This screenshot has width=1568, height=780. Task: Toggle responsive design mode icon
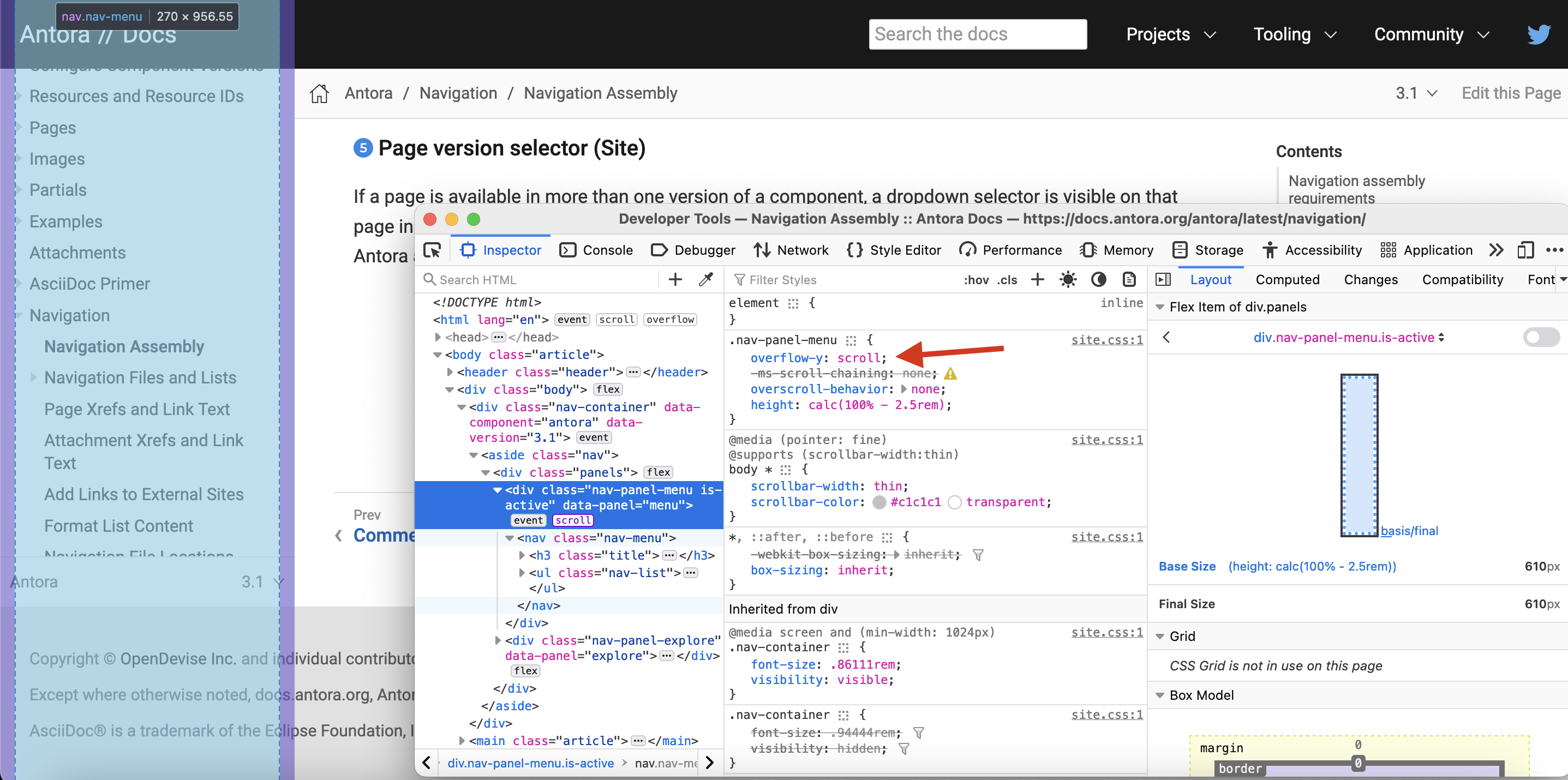(x=1525, y=250)
